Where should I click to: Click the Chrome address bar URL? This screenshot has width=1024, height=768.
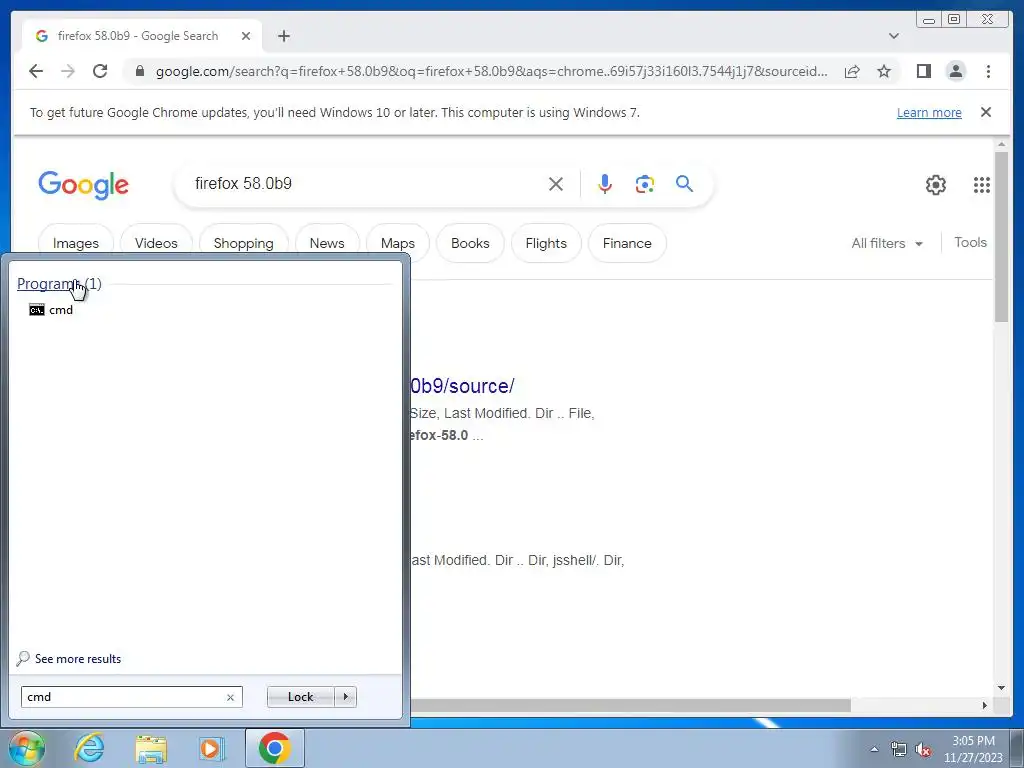coord(491,71)
